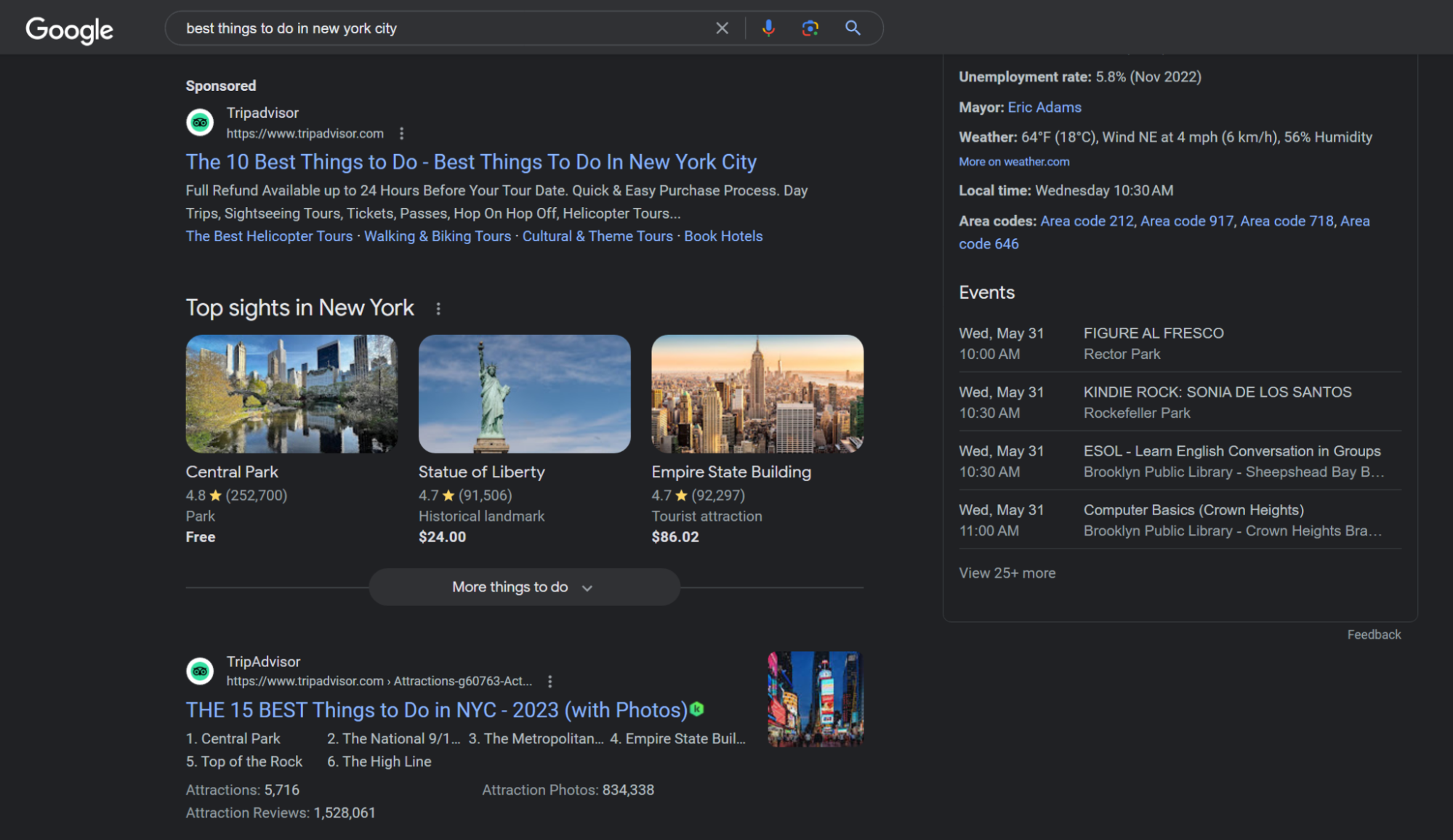This screenshot has width=1453, height=840.
Task: Open Area code 212 link
Action: click(x=1087, y=221)
